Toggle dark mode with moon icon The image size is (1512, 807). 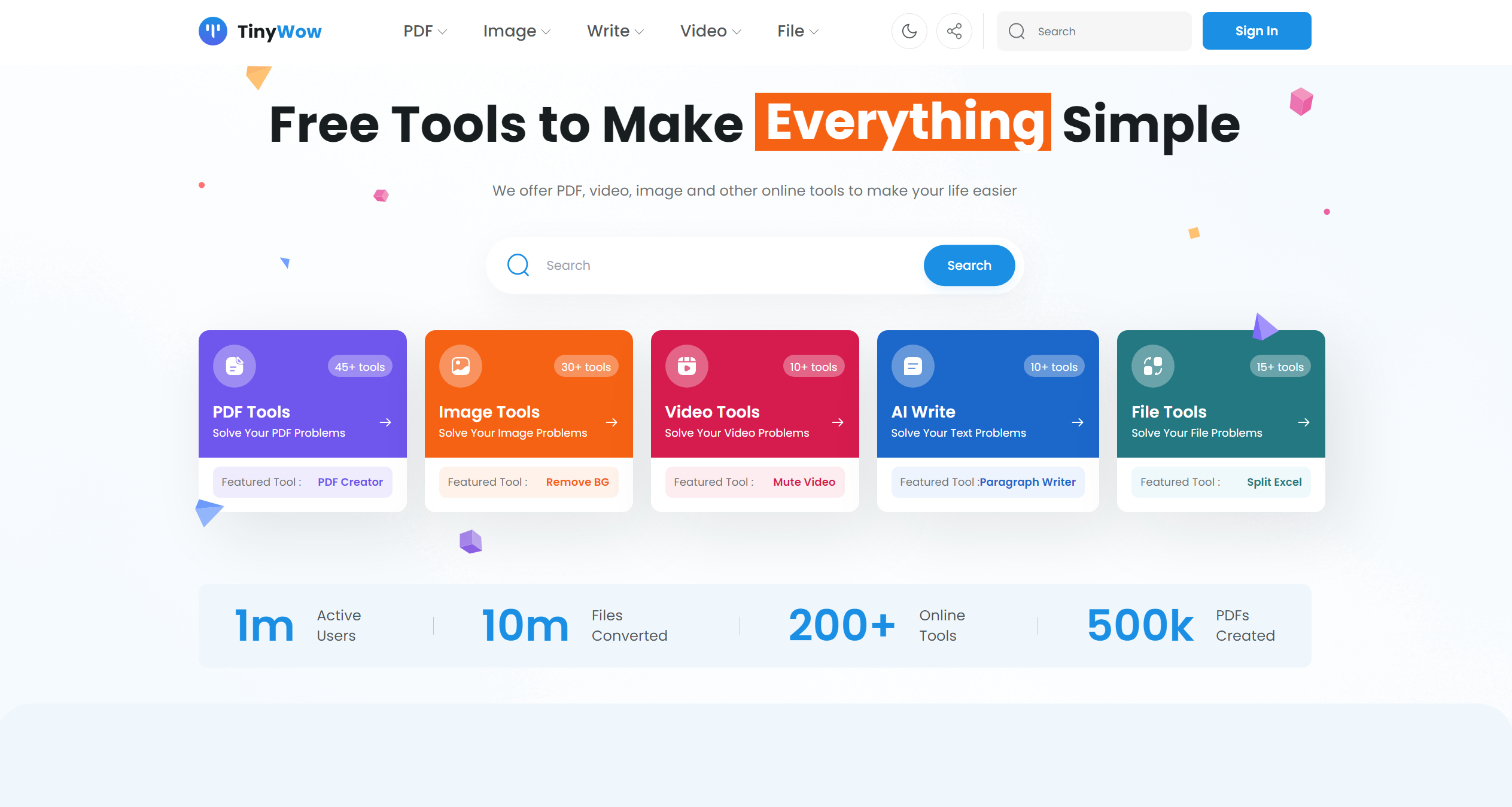click(x=909, y=31)
